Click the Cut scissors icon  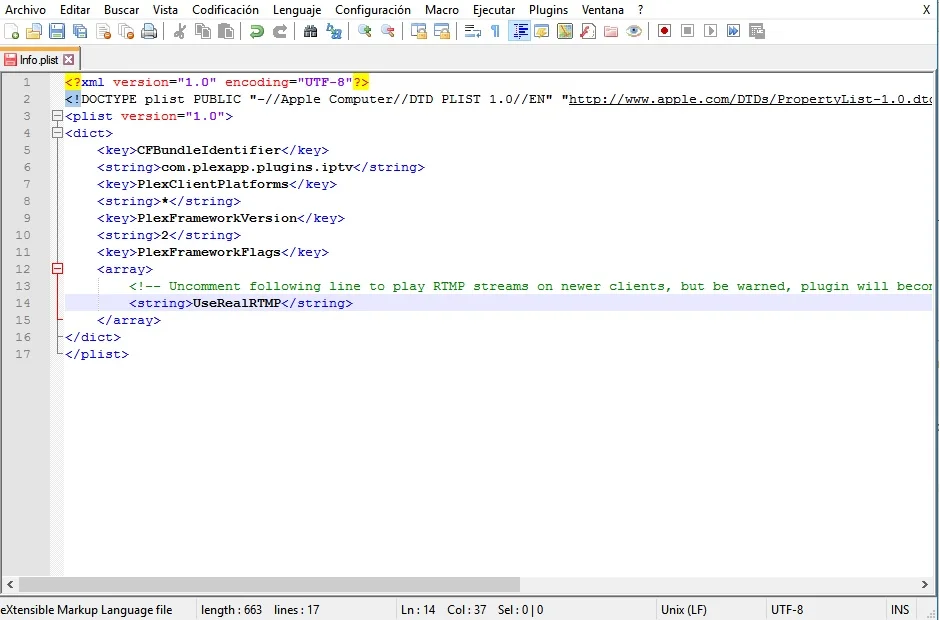coord(180,32)
